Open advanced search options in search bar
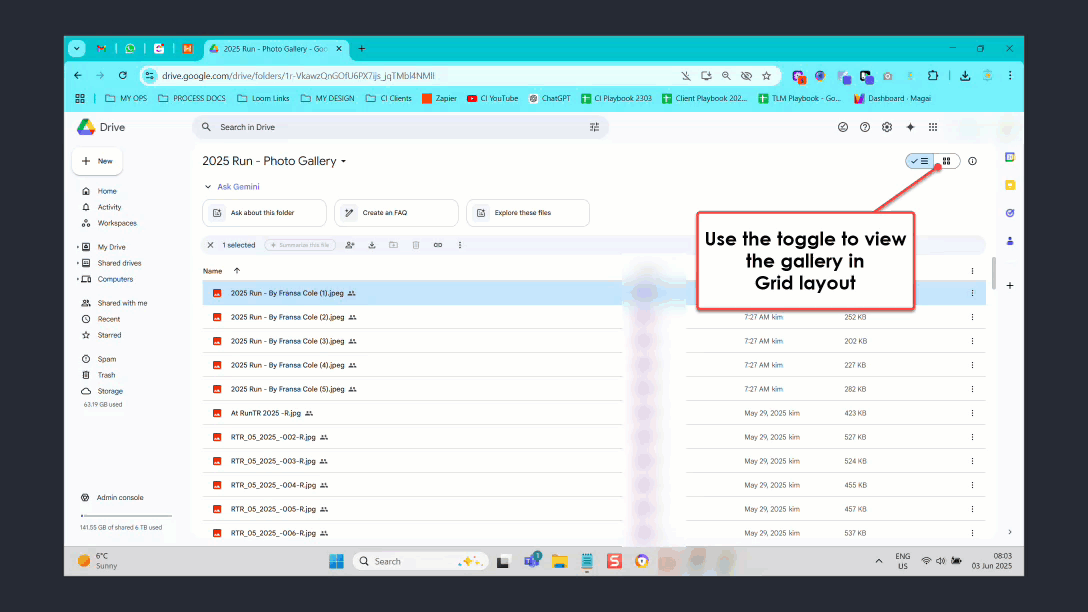Screen dimensions: 1088x612 (x=594, y=127)
